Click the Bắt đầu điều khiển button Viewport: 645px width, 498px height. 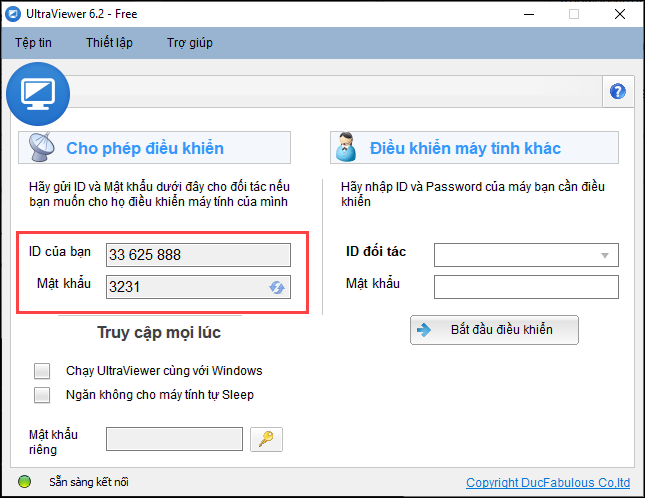tap(494, 330)
